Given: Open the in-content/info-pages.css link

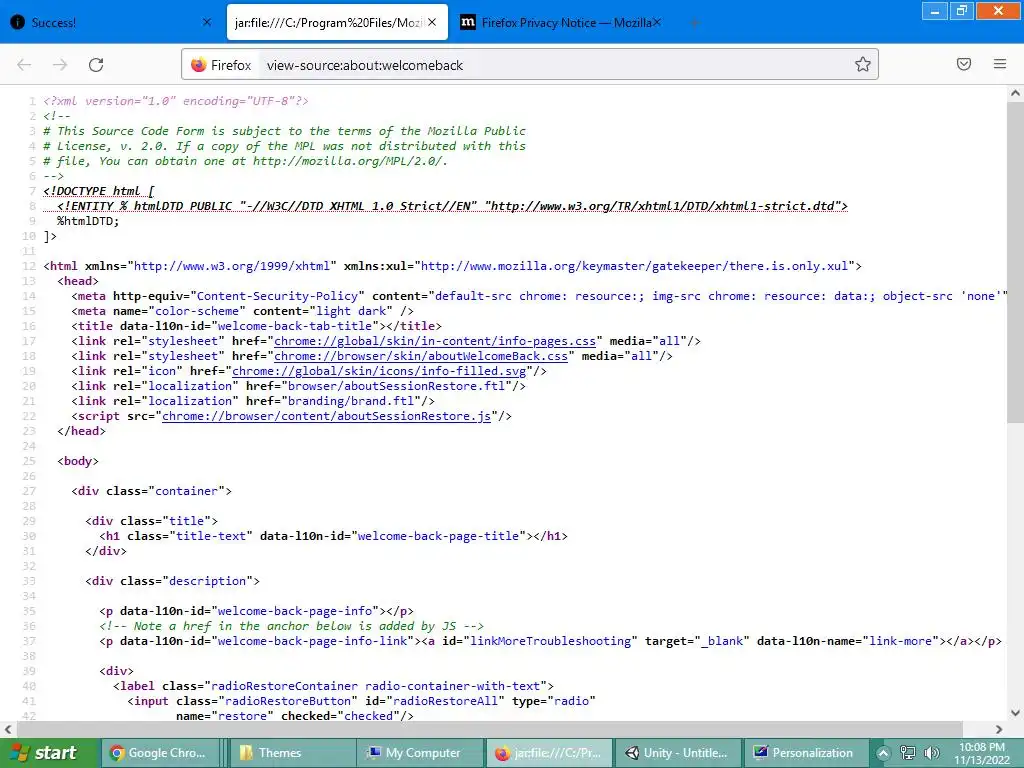Looking at the screenshot, I should click(435, 341).
